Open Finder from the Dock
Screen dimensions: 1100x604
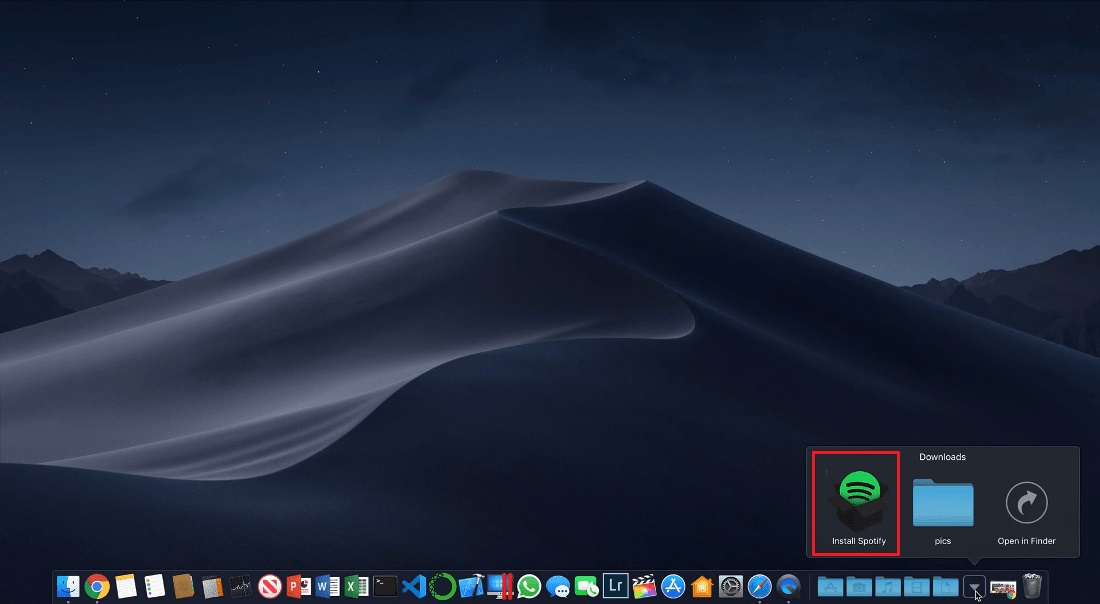coord(68,586)
